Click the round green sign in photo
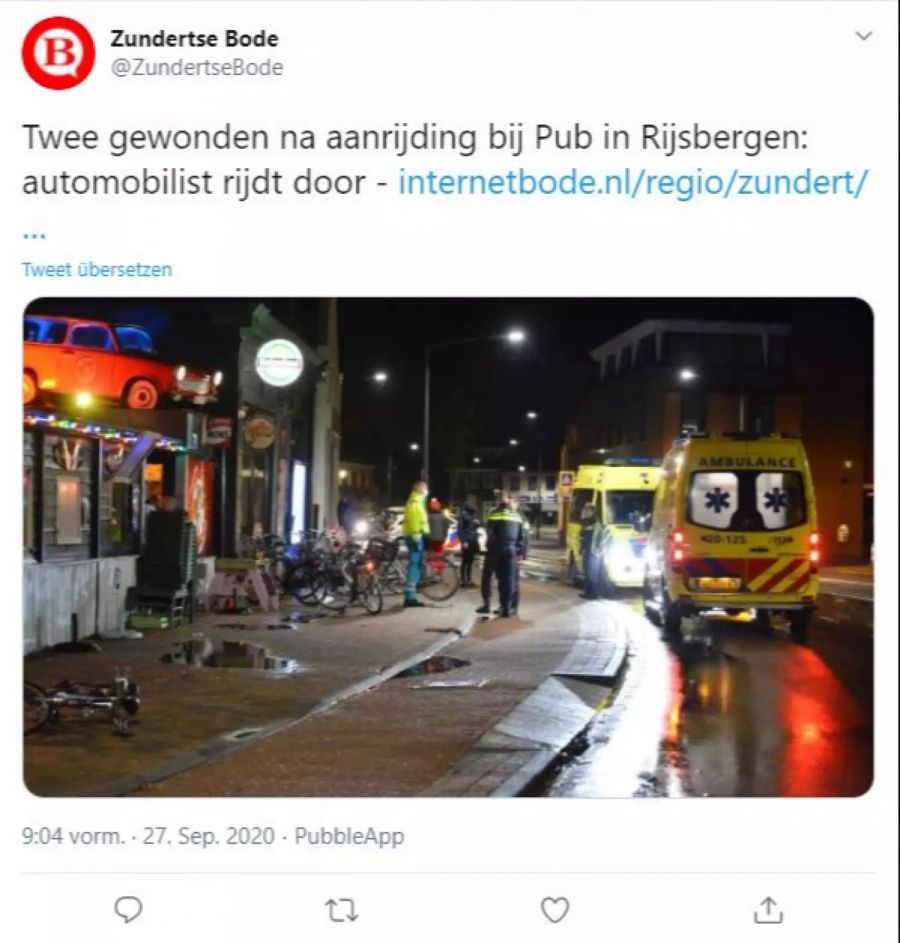This screenshot has height=943, width=900. point(280,363)
